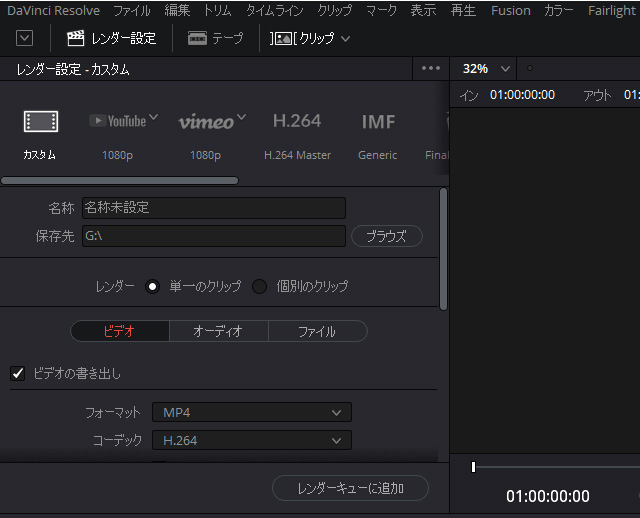640x518 pixels.
Task: Select 個別のクリップ radio button
Action: pyautogui.click(x=260, y=286)
